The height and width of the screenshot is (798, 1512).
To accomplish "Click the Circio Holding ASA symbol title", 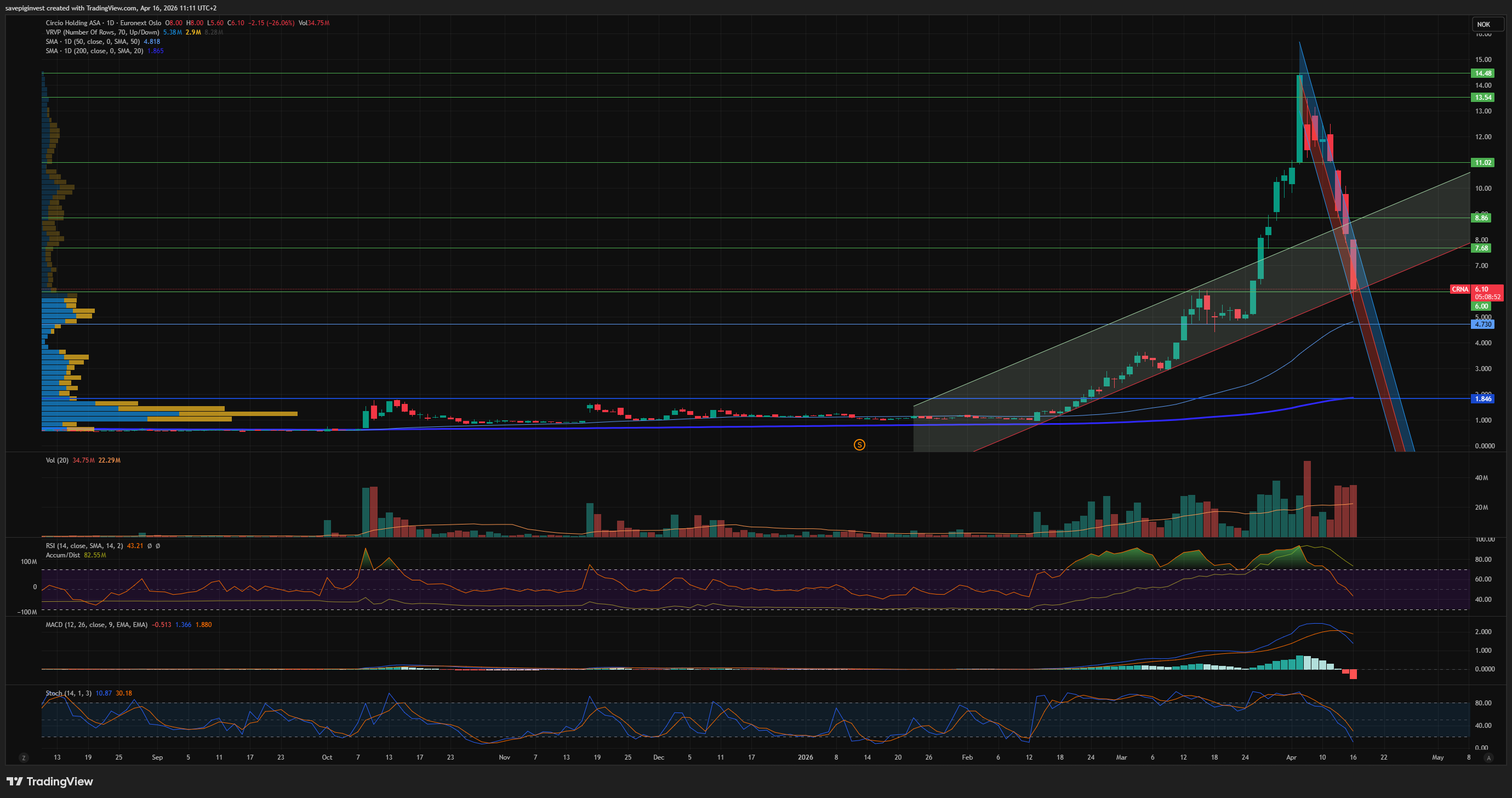I will point(73,23).
